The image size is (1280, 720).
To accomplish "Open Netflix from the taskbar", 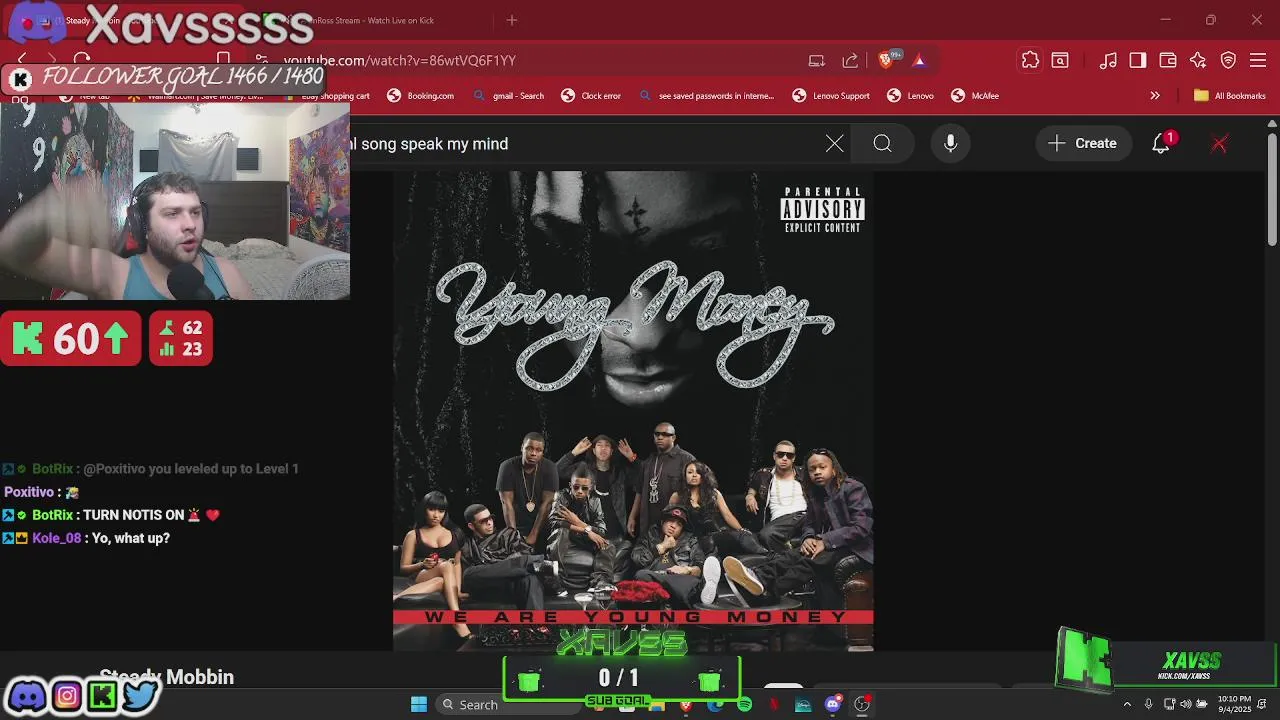I will (x=774, y=704).
